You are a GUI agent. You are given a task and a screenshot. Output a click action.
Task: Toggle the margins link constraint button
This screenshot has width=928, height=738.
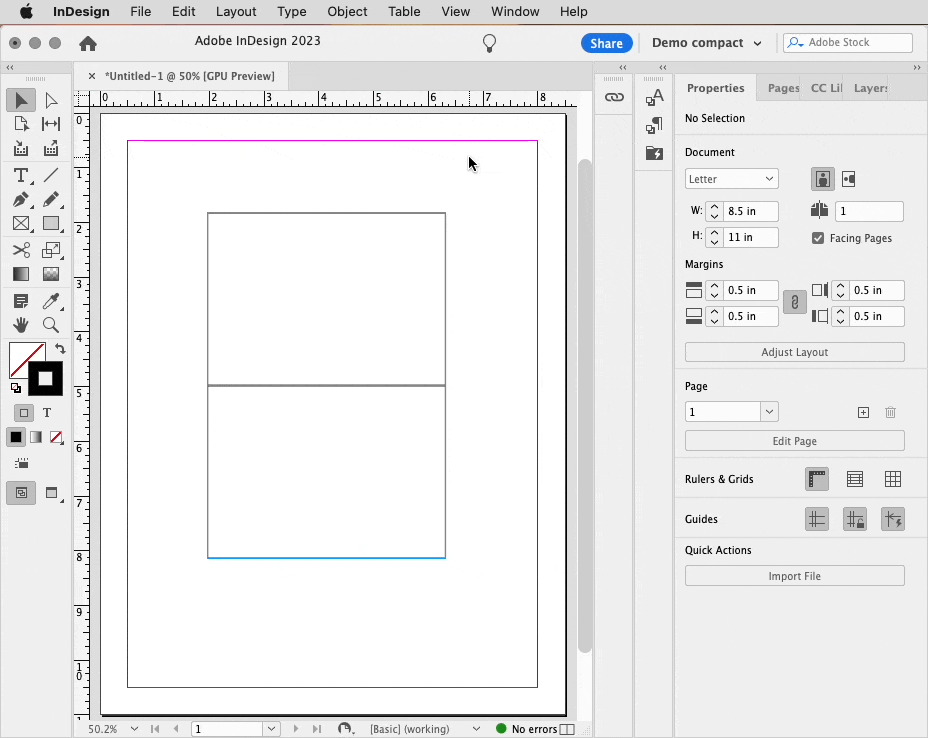[x=795, y=303]
